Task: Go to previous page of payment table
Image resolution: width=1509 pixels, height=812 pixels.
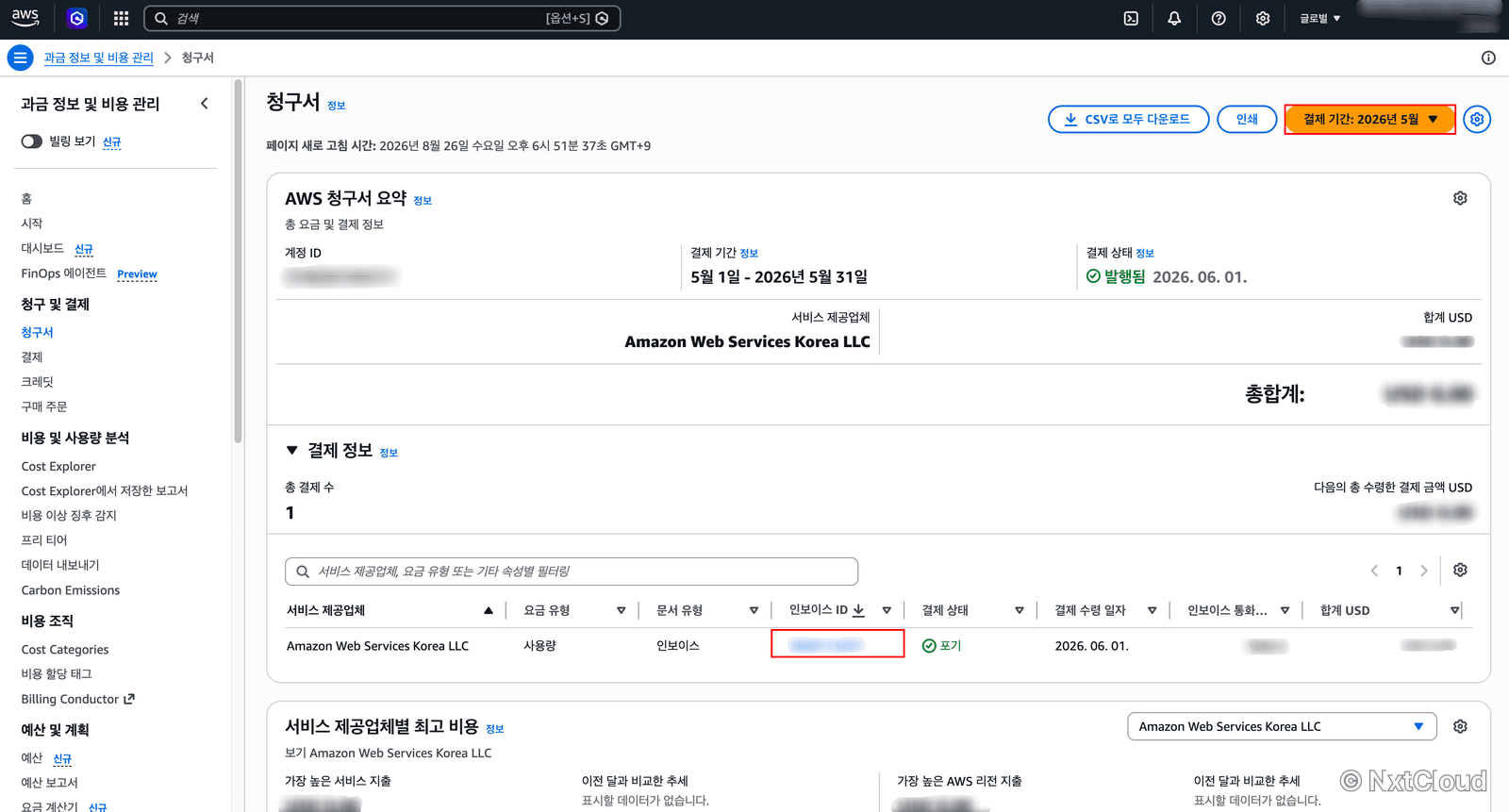Action: (1374, 571)
